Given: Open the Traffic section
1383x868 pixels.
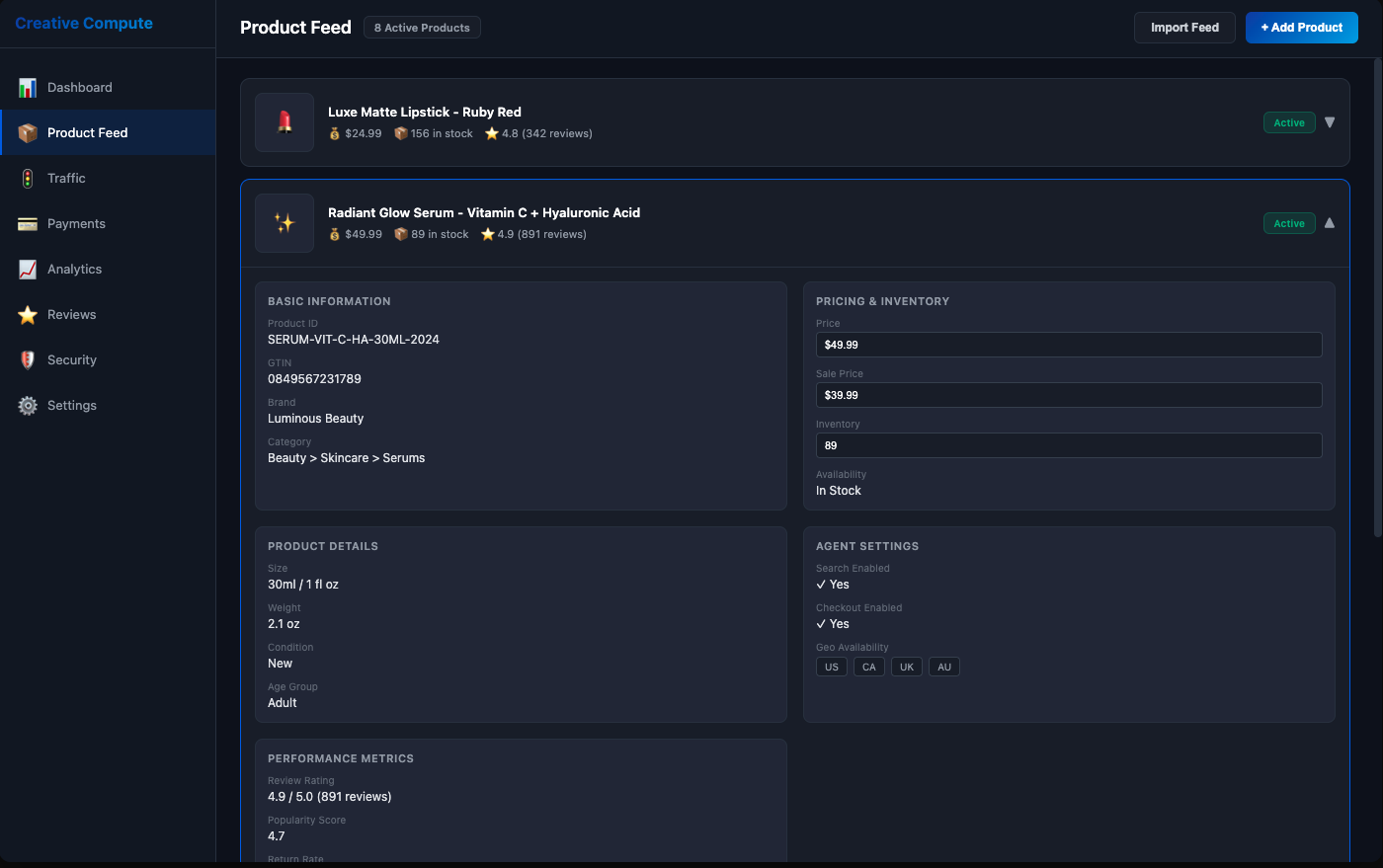Looking at the screenshot, I should [x=66, y=178].
